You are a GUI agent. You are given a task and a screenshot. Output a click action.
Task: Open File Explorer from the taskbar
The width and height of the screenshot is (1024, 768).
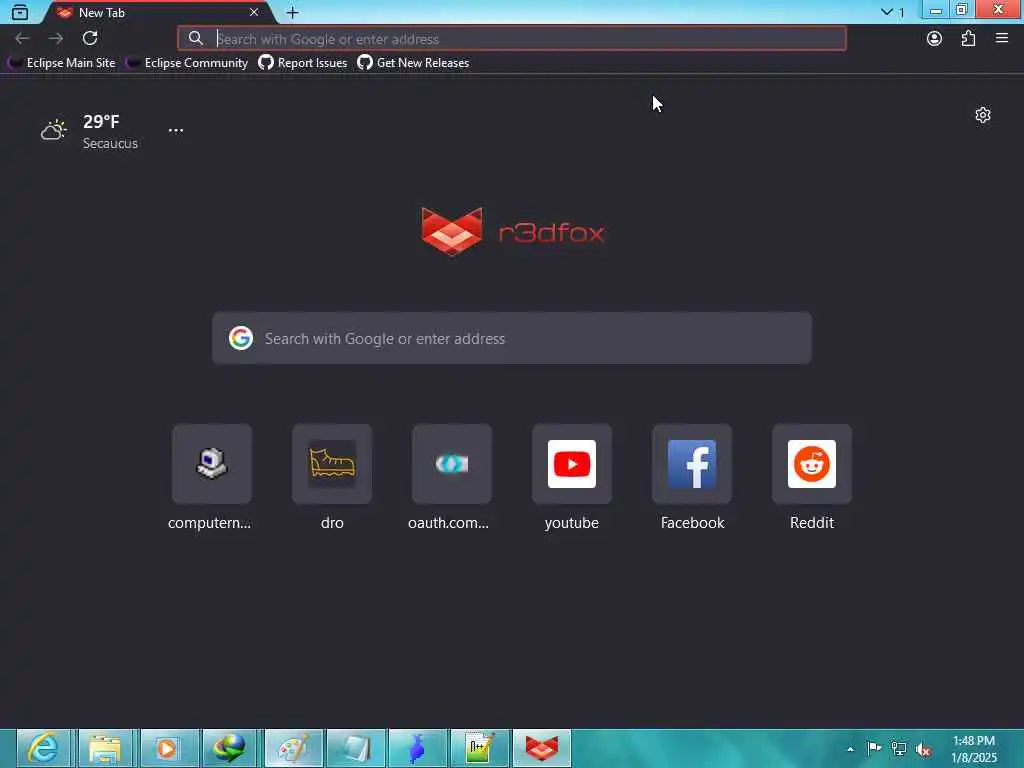click(x=106, y=748)
